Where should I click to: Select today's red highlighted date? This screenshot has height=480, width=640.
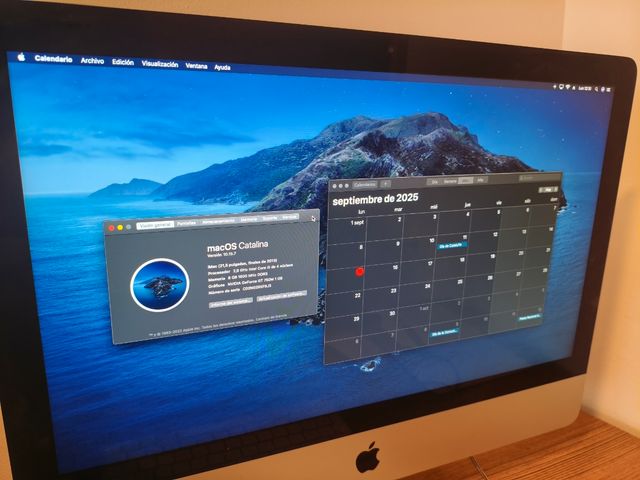360,272
